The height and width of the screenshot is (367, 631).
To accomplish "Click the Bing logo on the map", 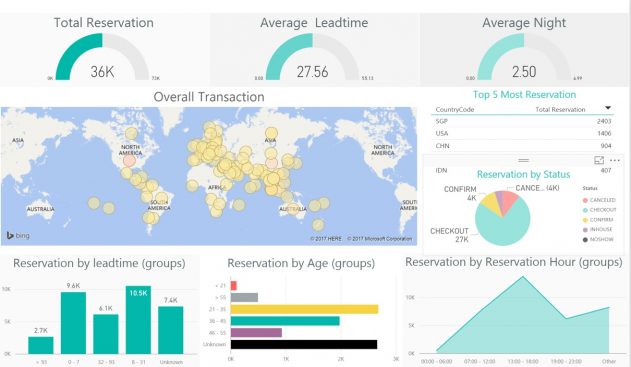I will click(x=18, y=235).
